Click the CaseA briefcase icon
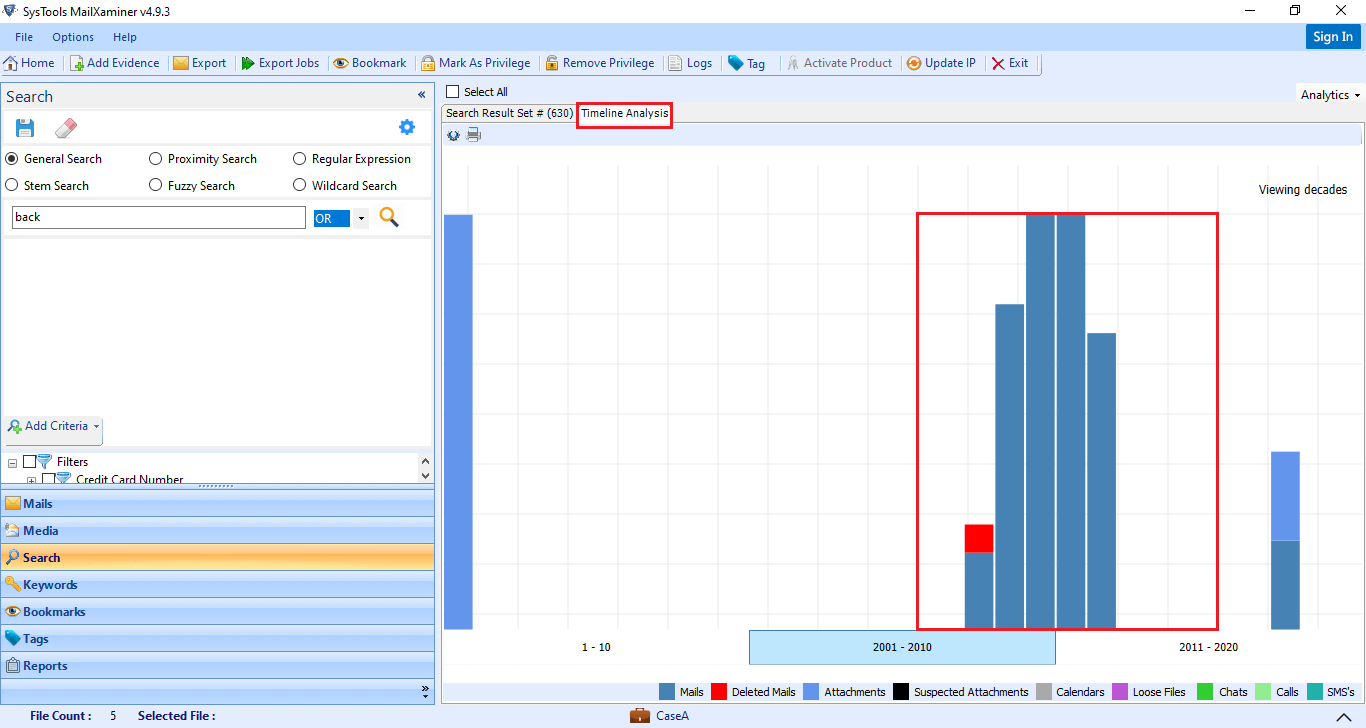The height and width of the screenshot is (728, 1366). coord(640,715)
